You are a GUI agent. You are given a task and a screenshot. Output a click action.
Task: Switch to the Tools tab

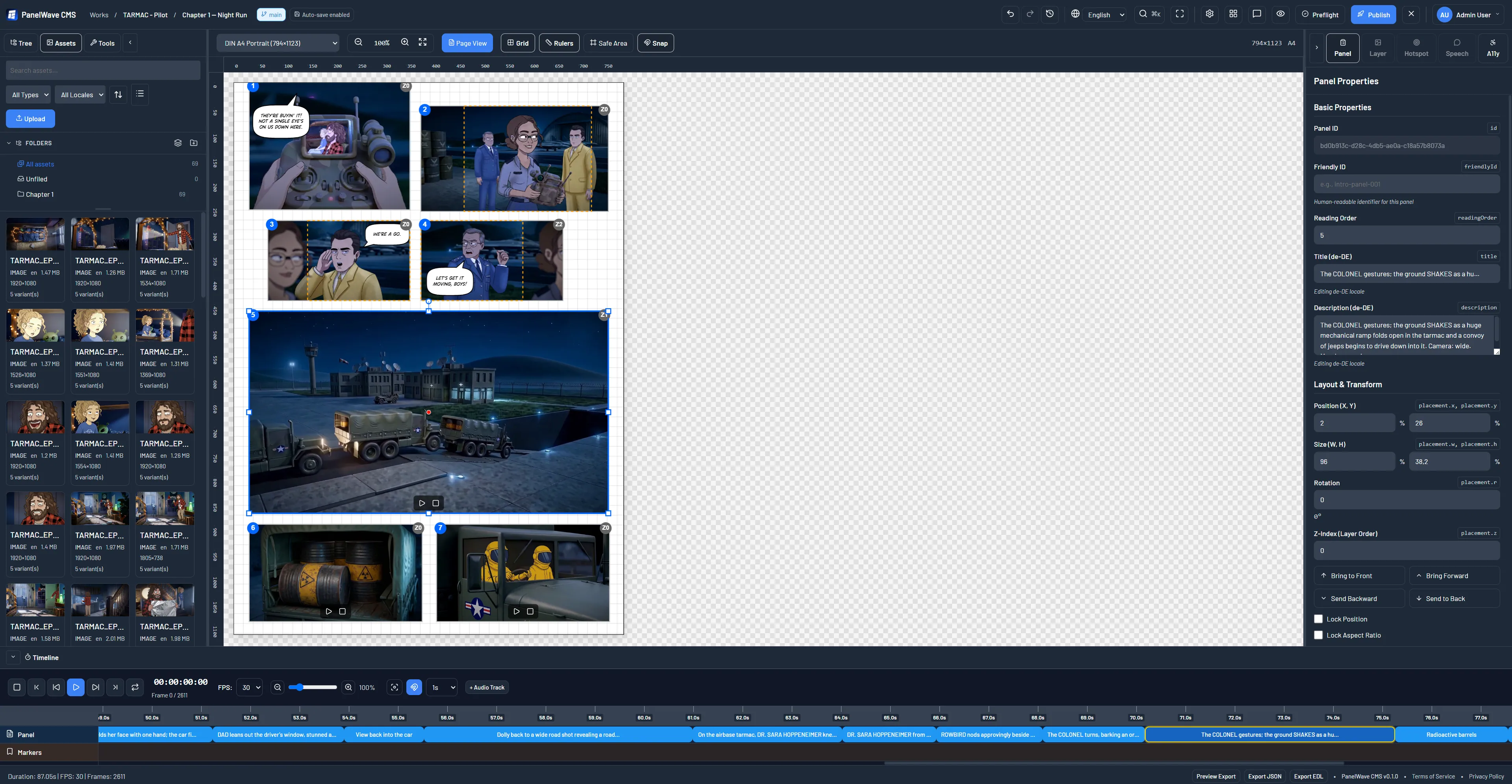point(102,43)
